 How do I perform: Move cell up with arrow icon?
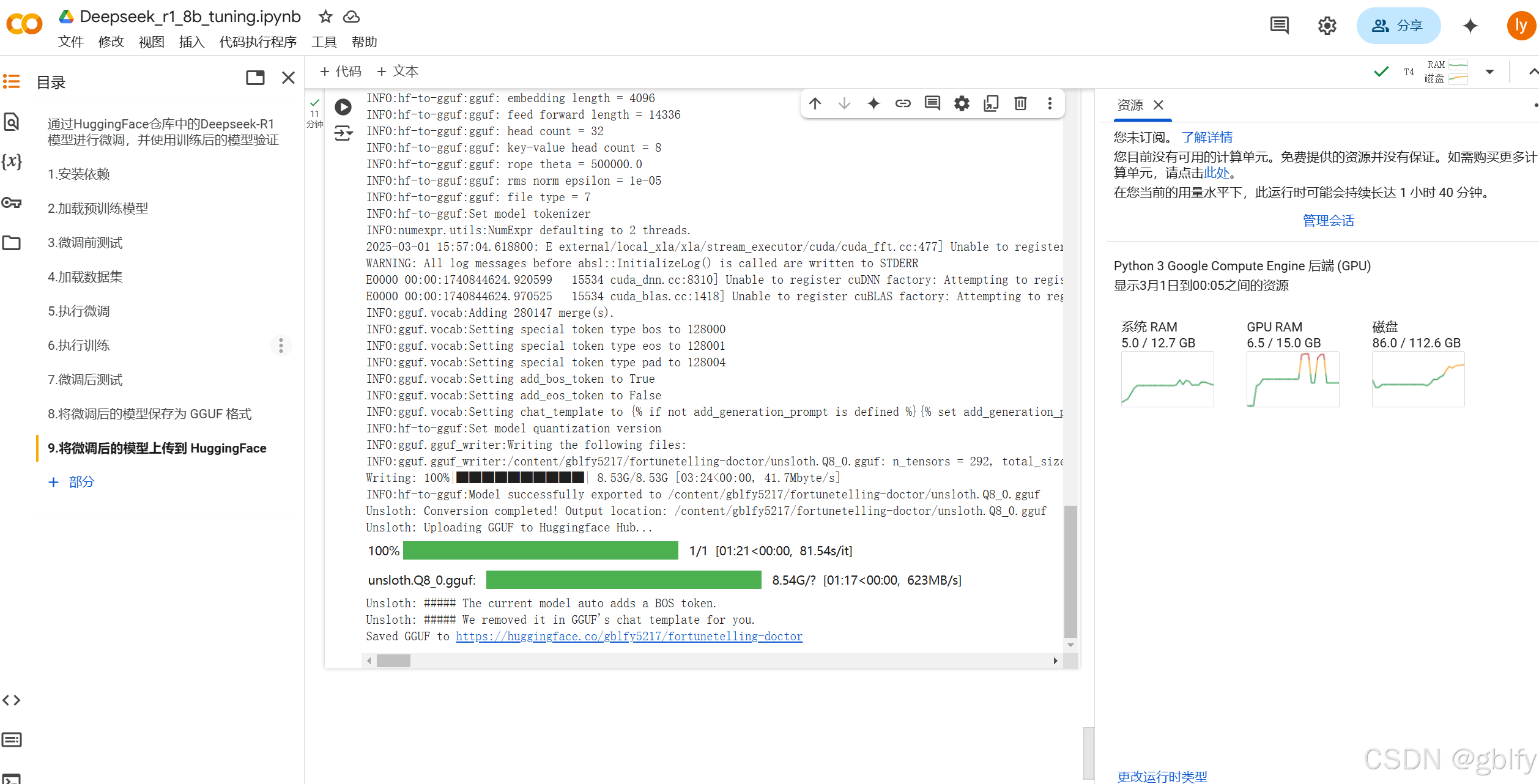pyautogui.click(x=815, y=103)
